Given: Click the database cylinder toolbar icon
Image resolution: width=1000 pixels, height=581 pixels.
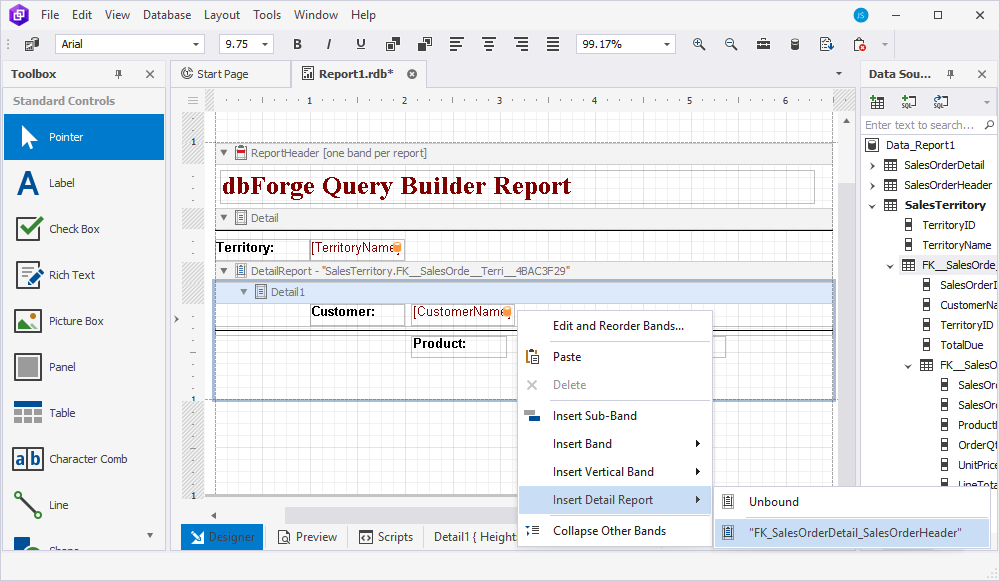Looking at the screenshot, I should [795, 44].
